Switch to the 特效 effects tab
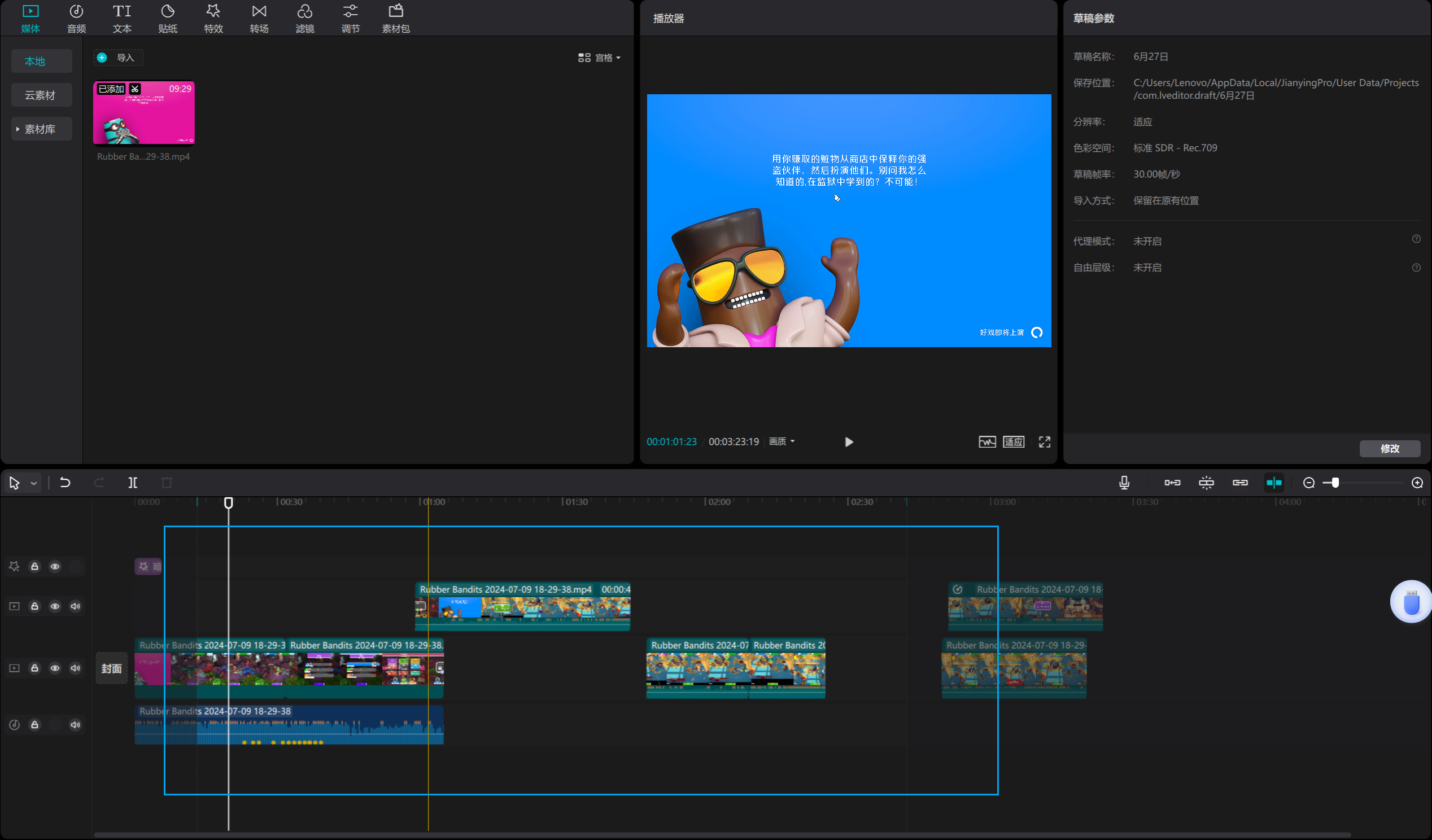This screenshot has width=1432, height=840. (213, 18)
